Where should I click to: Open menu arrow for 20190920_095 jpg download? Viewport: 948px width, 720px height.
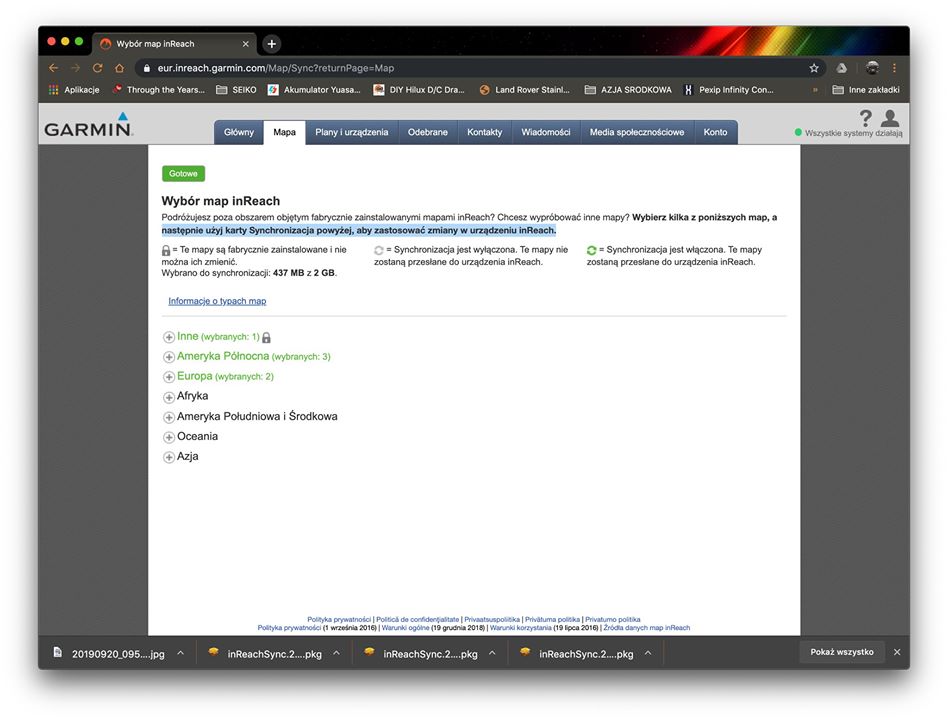pyautogui.click(x=180, y=653)
